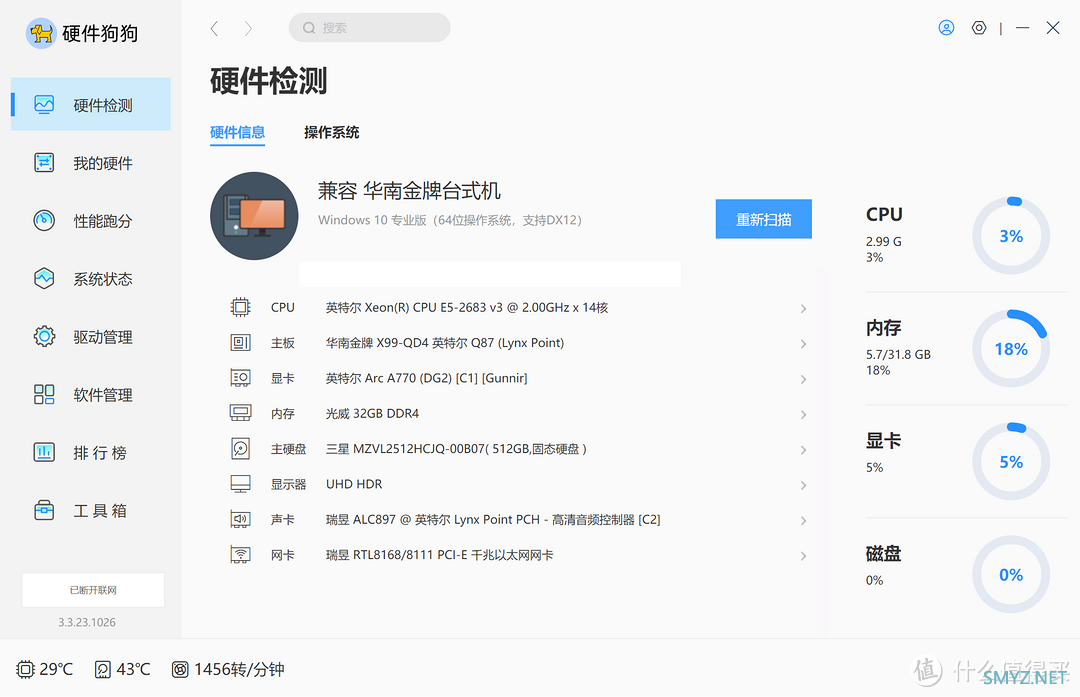Click the 内存 memory module icon

(240, 413)
